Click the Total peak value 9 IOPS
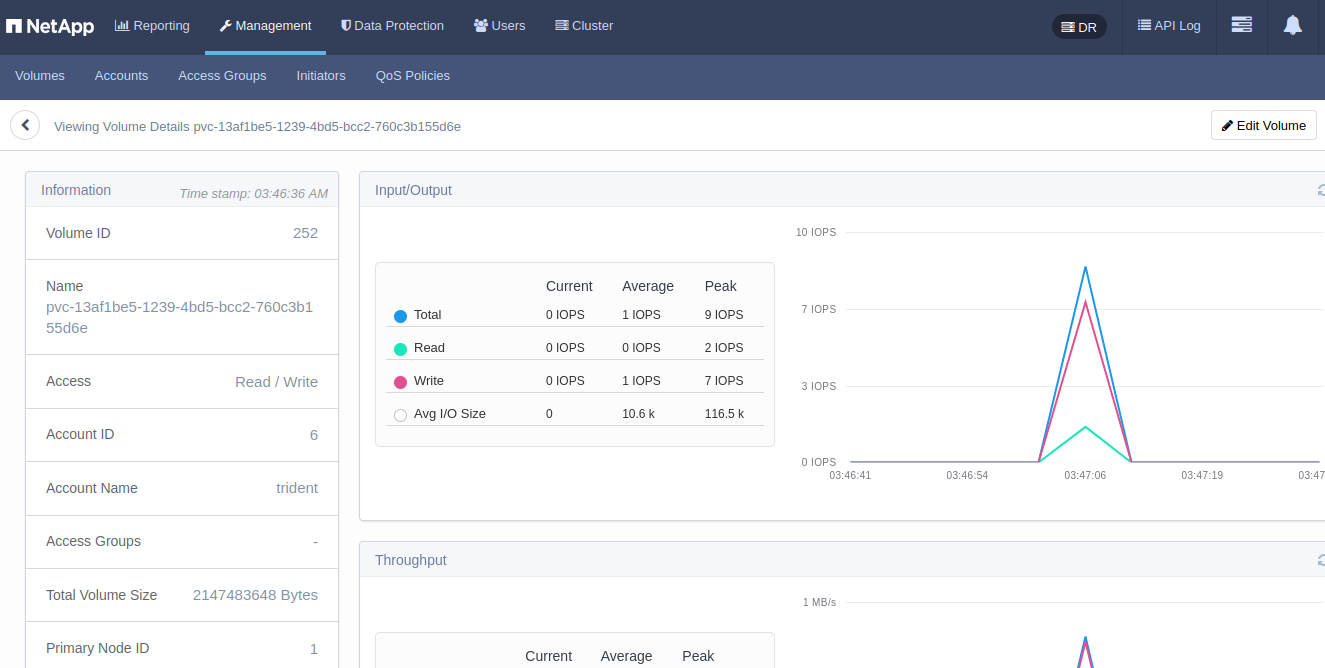This screenshot has width=1325, height=668. 724,315
